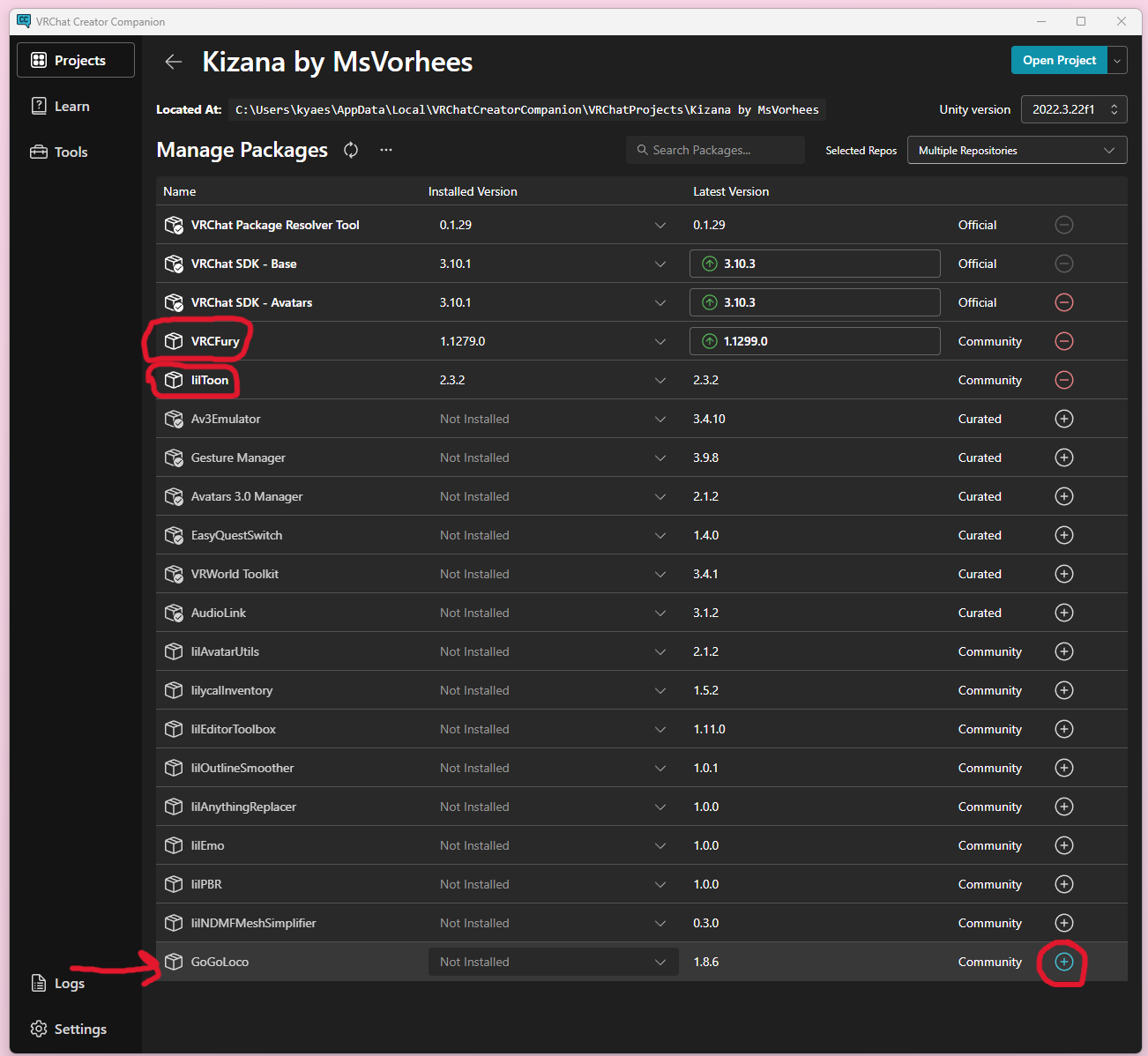1148x1056 pixels.
Task: Refresh packages with the circular arrows icon
Action: click(x=351, y=150)
